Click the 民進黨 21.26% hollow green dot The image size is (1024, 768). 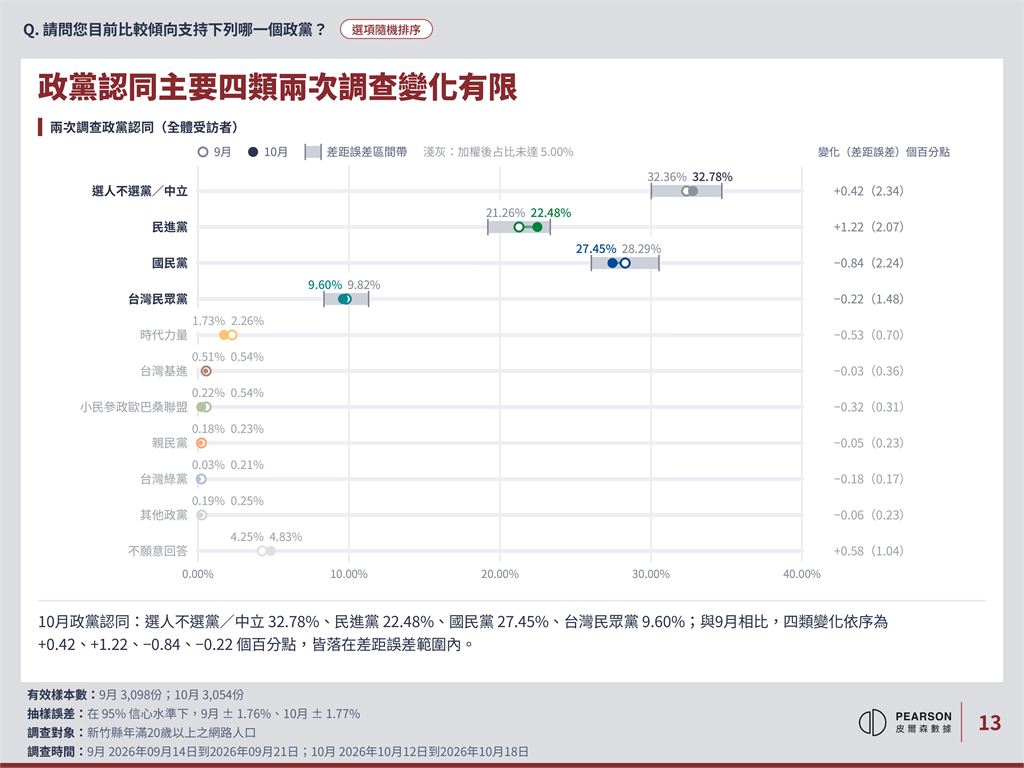point(519,227)
